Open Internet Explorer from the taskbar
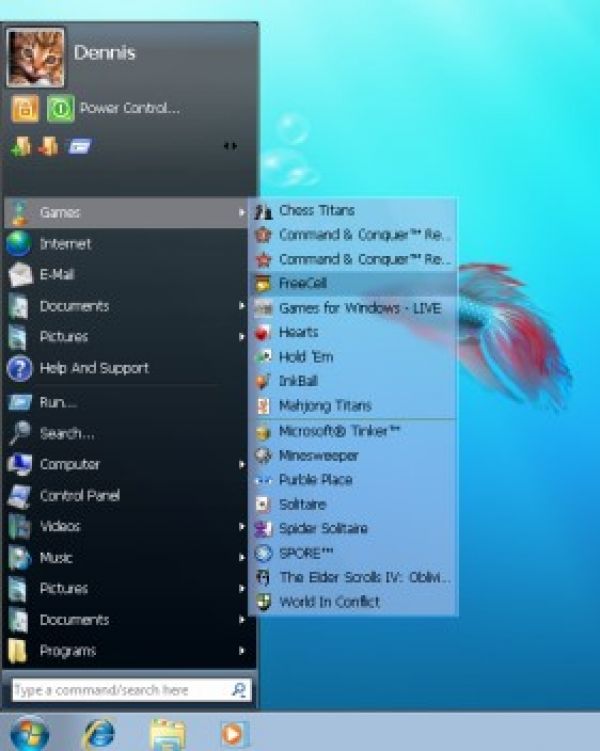 pyautogui.click(x=100, y=733)
